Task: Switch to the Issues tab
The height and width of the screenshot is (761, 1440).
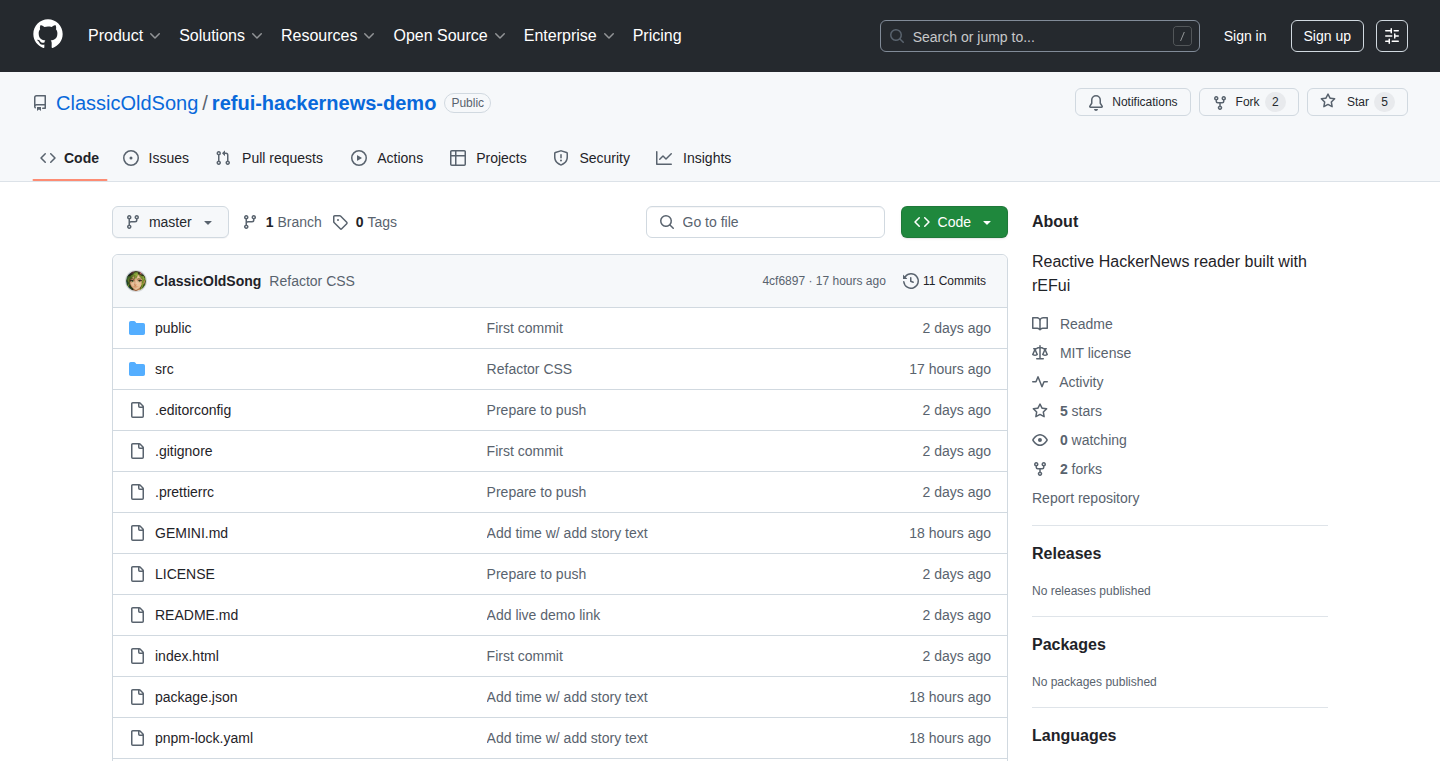Action: coord(156,158)
